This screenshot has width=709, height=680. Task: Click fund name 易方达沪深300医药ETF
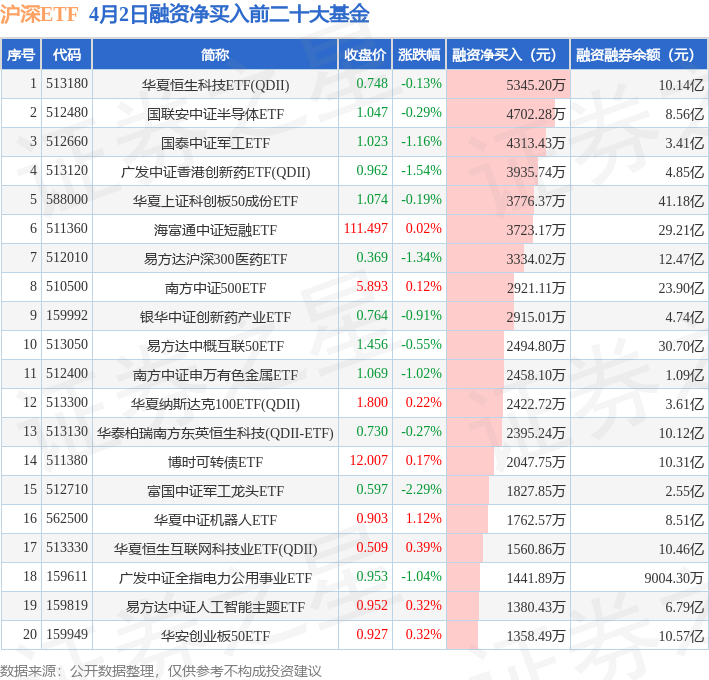point(215,259)
